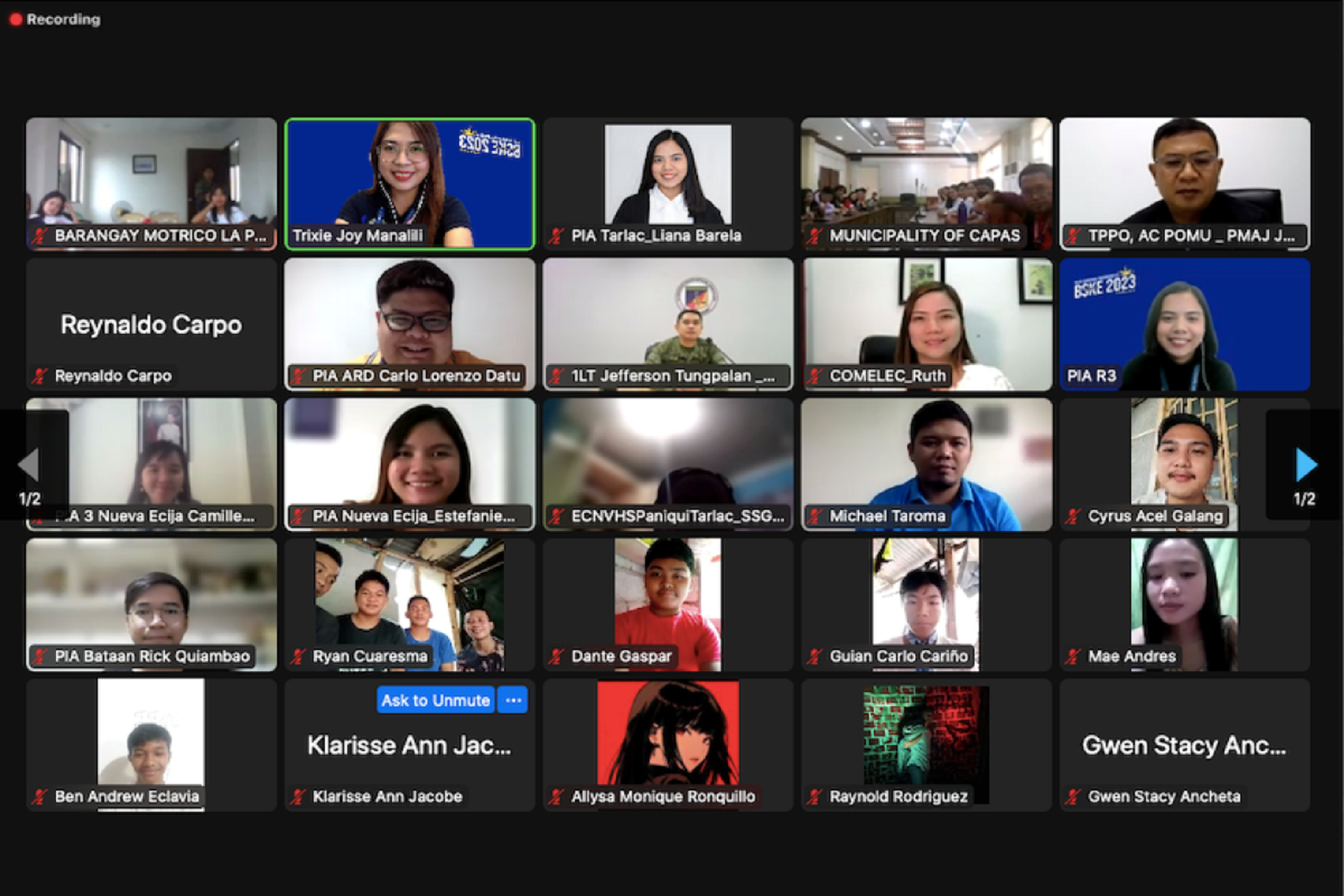
Task: Click muted mic icon of MUNICIPALITY OF CAPAS
Action: click(x=815, y=236)
